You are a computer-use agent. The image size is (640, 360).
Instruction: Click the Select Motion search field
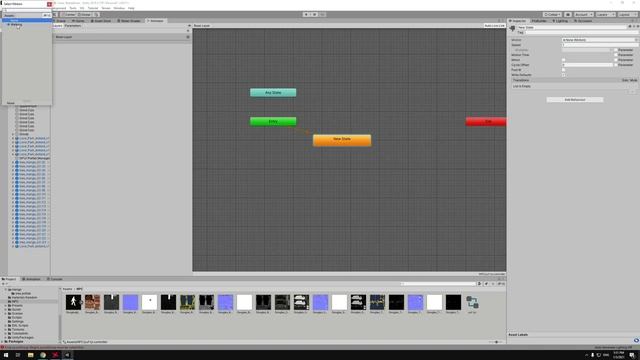coord(27,11)
